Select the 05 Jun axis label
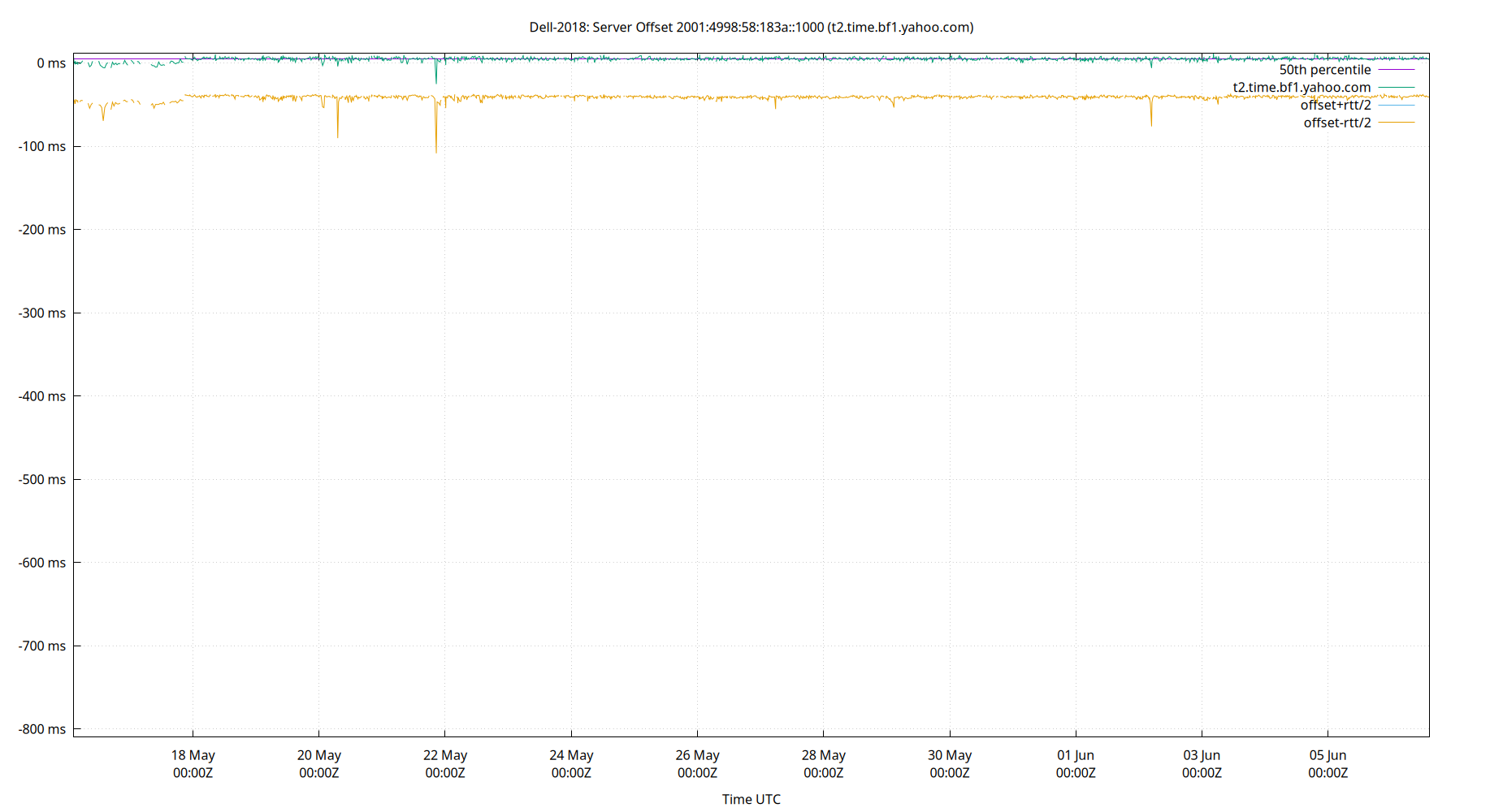Image resolution: width=1503 pixels, height=812 pixels. pyautogui.click(x=1329, y=755)
